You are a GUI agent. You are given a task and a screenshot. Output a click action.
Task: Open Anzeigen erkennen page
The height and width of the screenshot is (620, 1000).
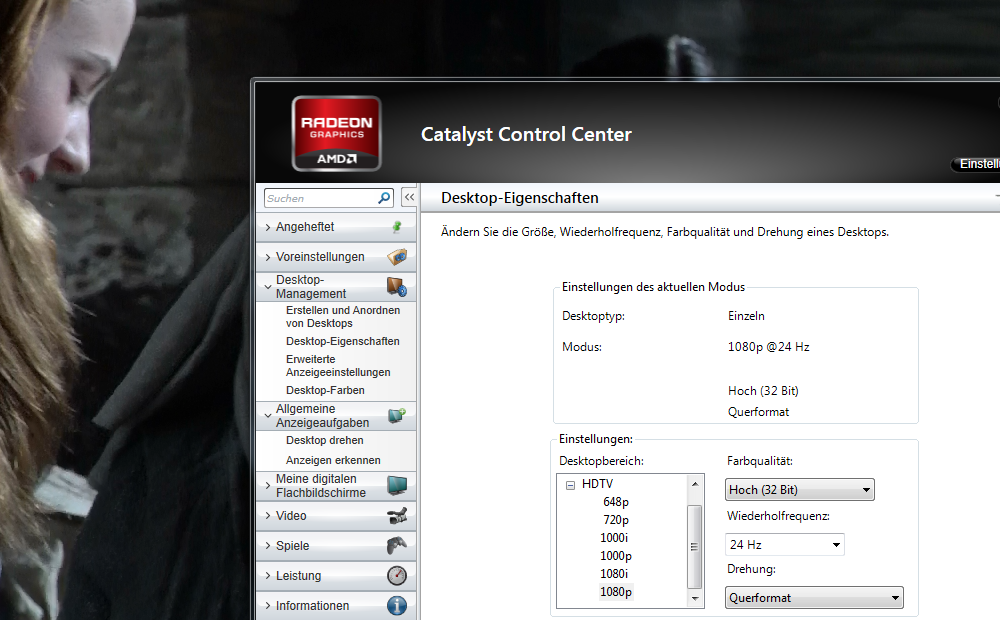[333, 460]
